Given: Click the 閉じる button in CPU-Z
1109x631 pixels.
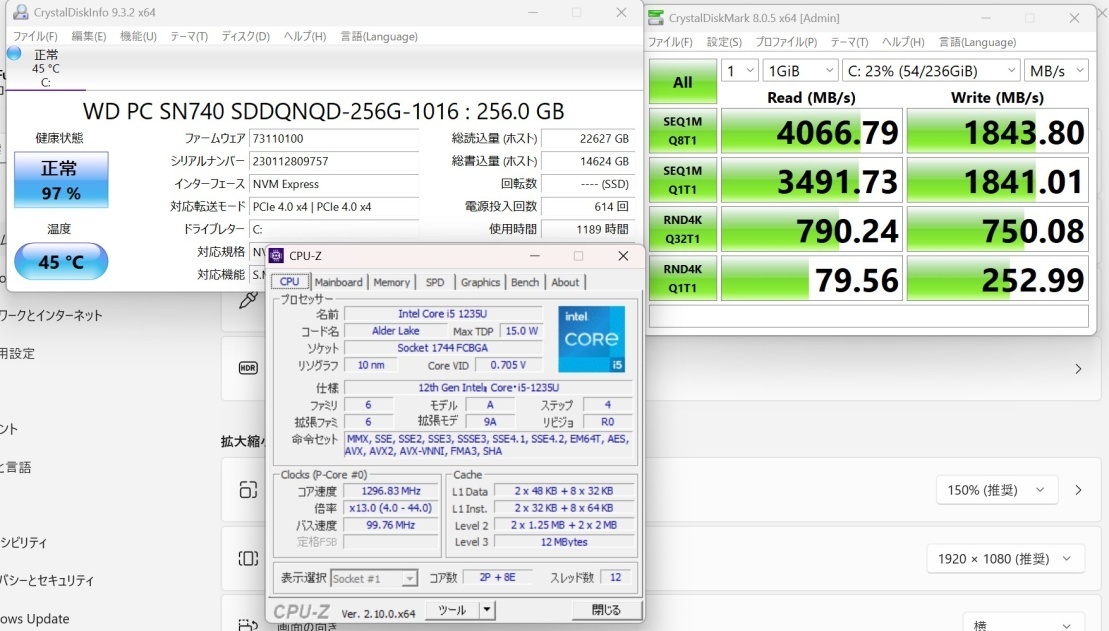Looking at the screenshot, I should point(606,609).
